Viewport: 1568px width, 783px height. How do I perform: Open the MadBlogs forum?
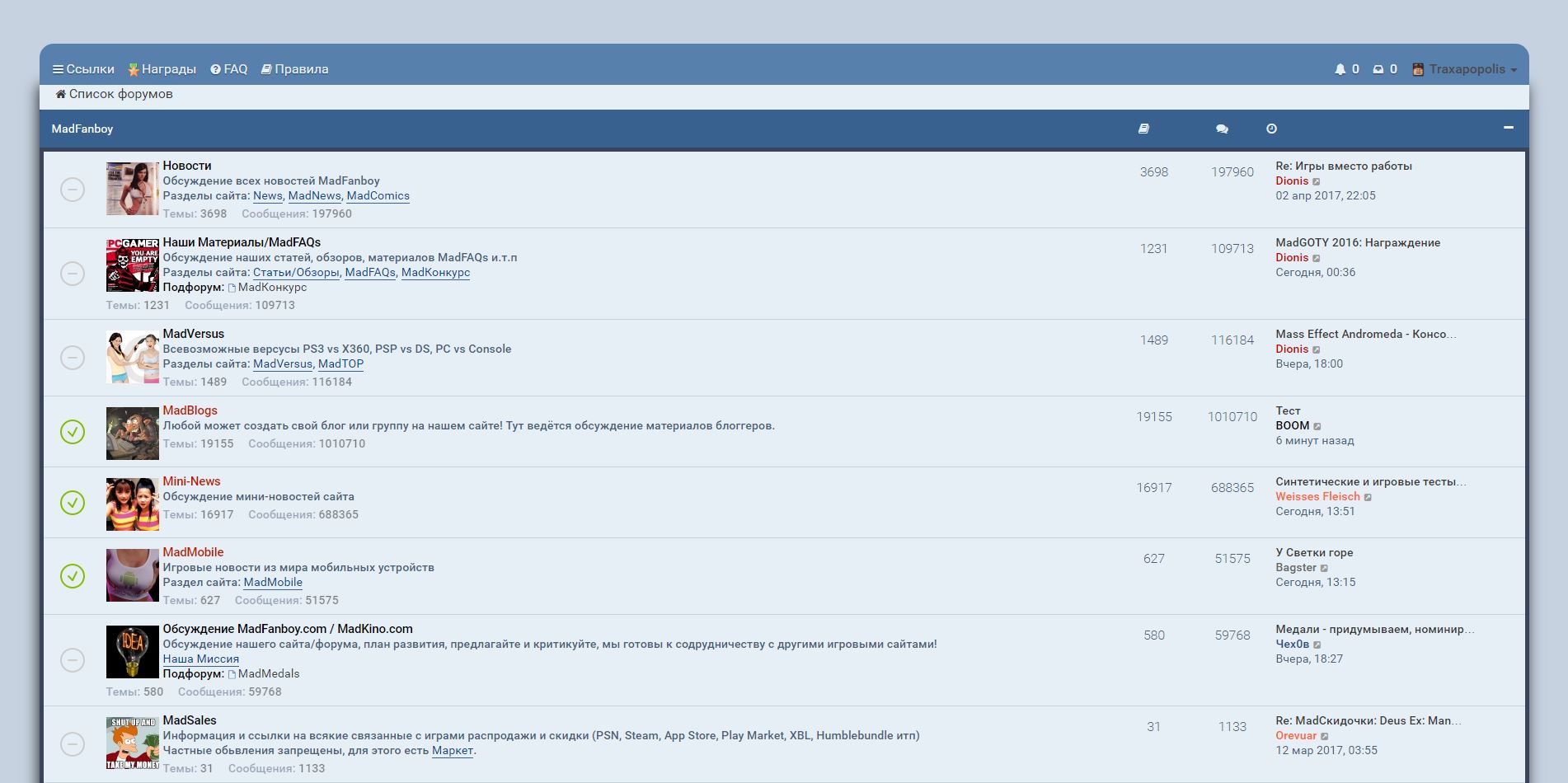pyautogui.click(x=190, y=410)
